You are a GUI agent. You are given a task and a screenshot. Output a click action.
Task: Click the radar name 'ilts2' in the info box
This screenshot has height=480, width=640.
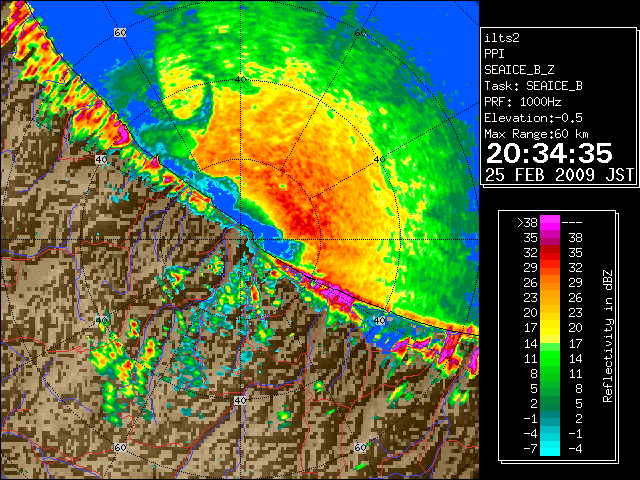(502, 38)
